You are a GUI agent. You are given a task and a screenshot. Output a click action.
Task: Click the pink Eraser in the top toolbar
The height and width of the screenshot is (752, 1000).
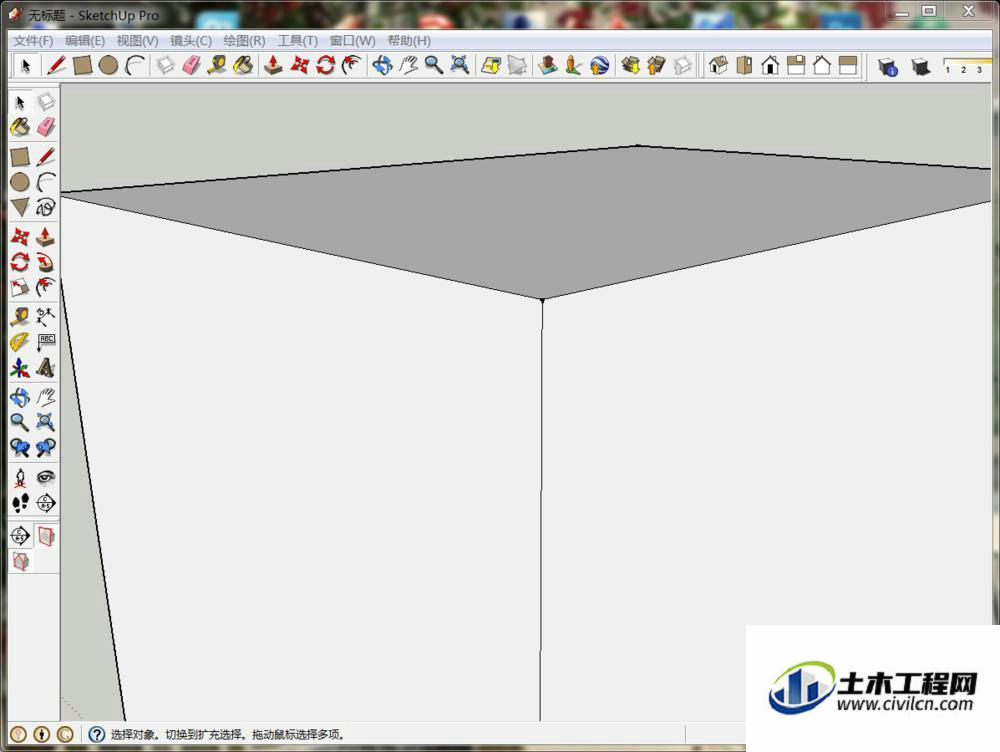click(x=191, y=65)
